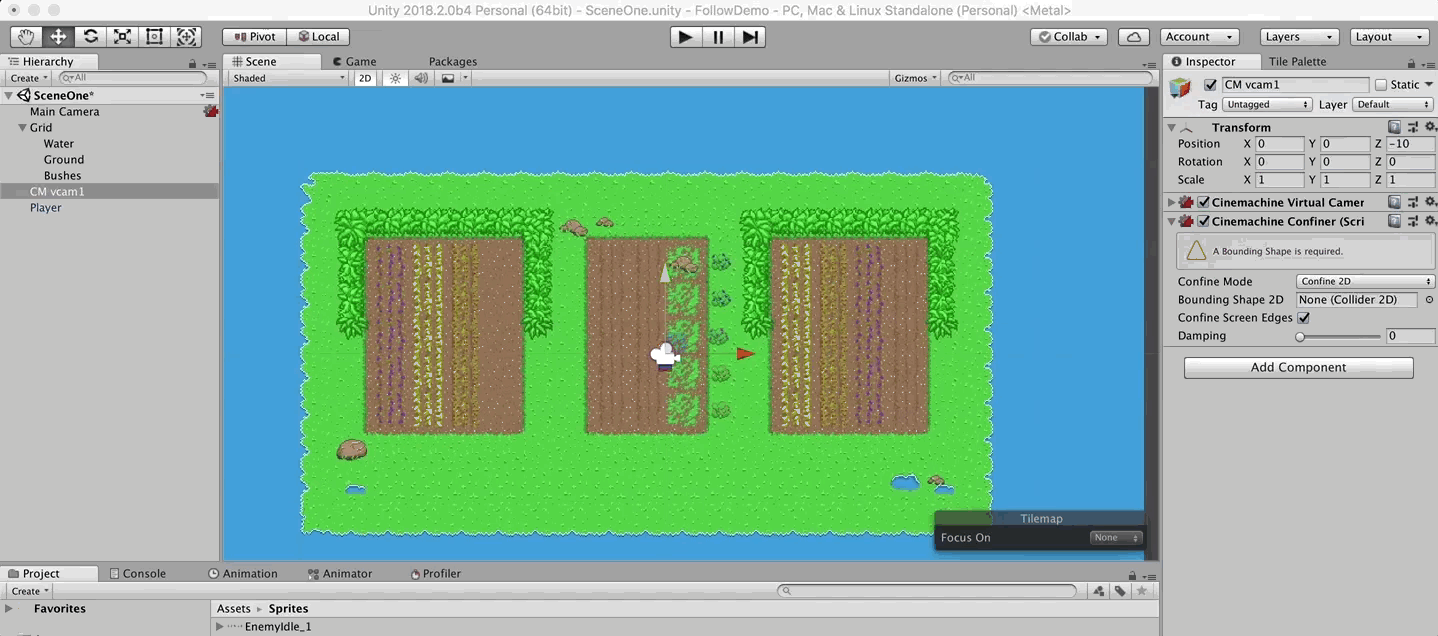Disable the Cinemachine Confiner component checkbox

(x=1204, y=221)
